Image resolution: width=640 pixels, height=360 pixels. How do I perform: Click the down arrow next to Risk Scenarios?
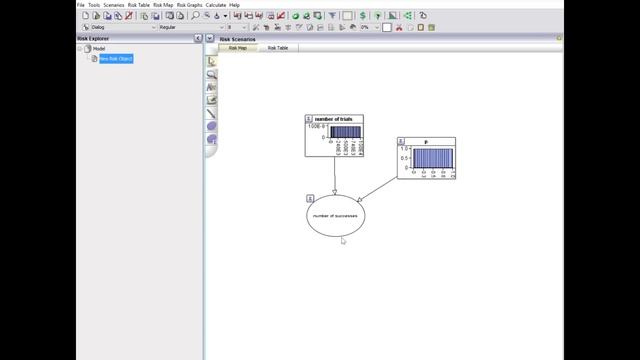(x=209, y=38)
